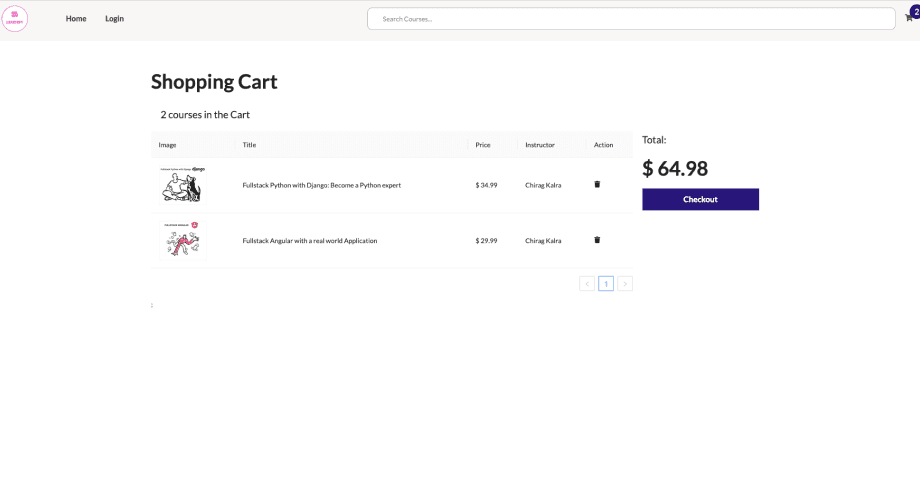
Task: Click the Shopping Cart heading
Action: [214, 82]
